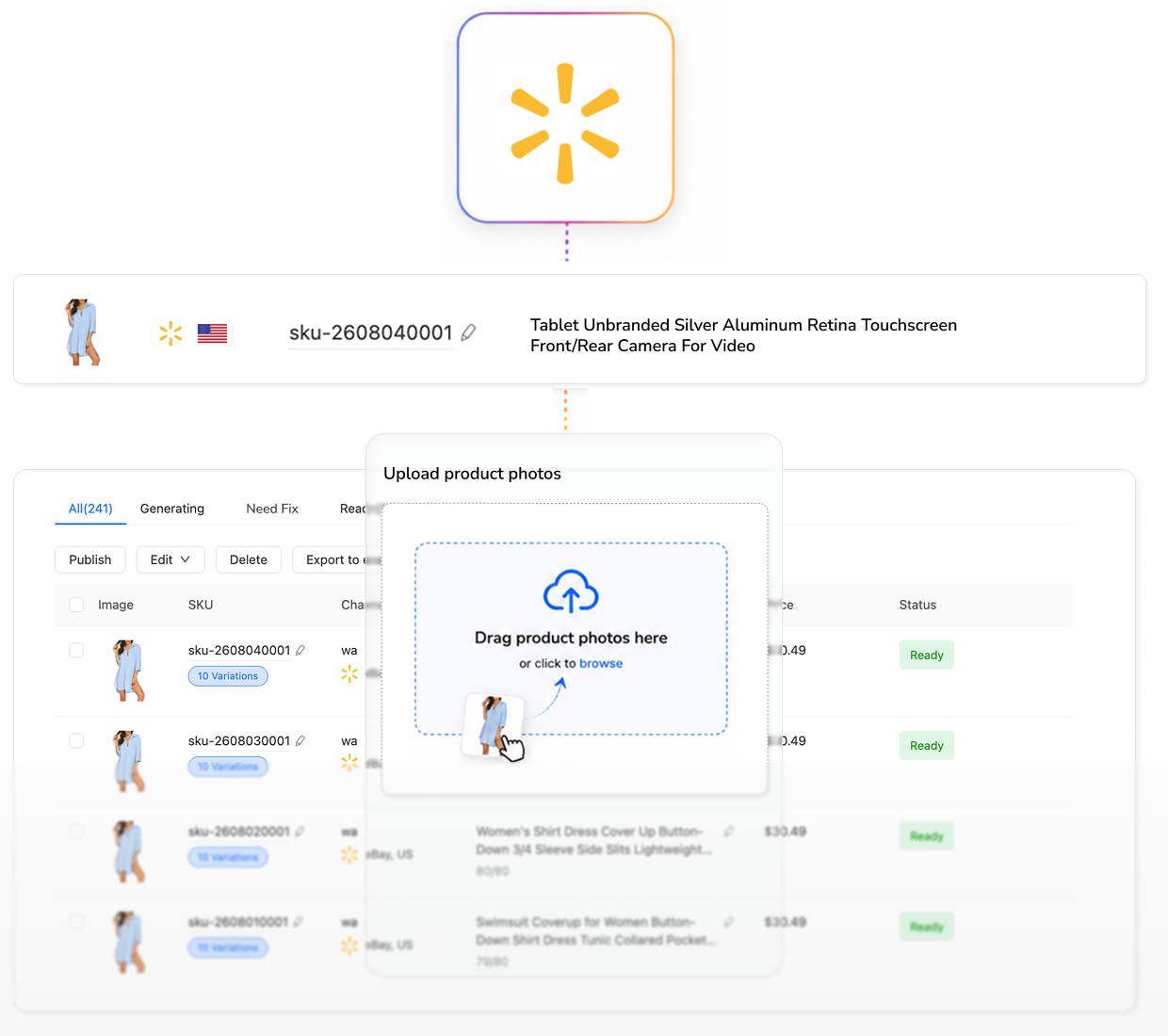
Task: Click the Ready status of row sku-2608010001
Action: tap(927, 927)
